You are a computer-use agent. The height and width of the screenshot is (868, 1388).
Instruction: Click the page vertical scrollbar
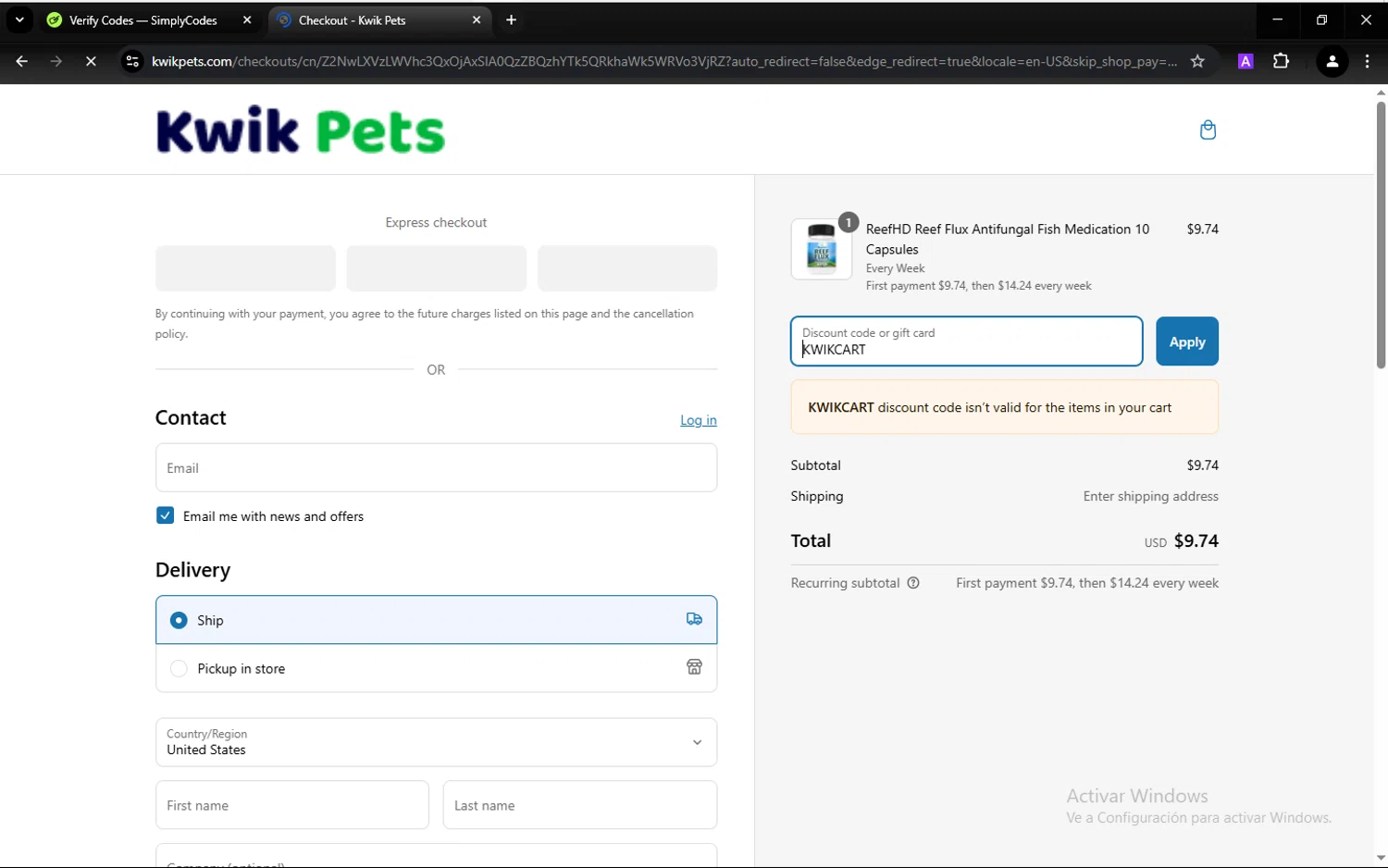(x=1381, y=236)
